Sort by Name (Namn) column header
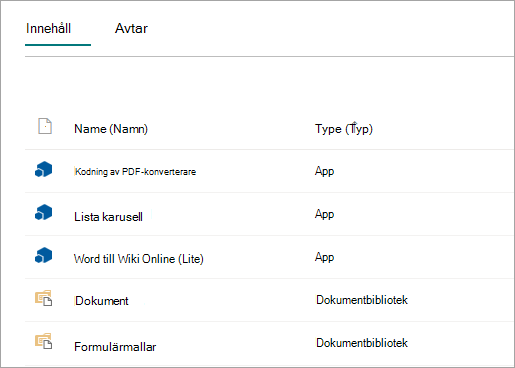 (x=111, y=129)
